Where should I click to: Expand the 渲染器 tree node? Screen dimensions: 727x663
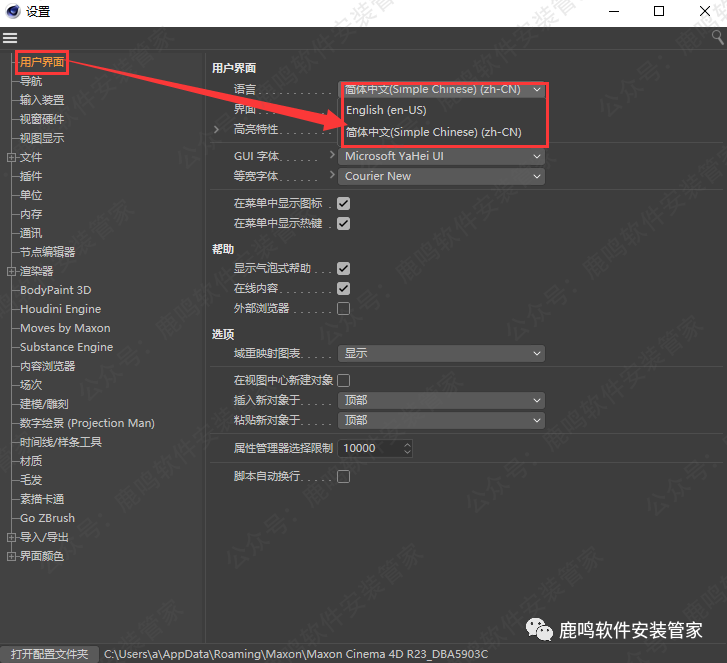(11, 271)
